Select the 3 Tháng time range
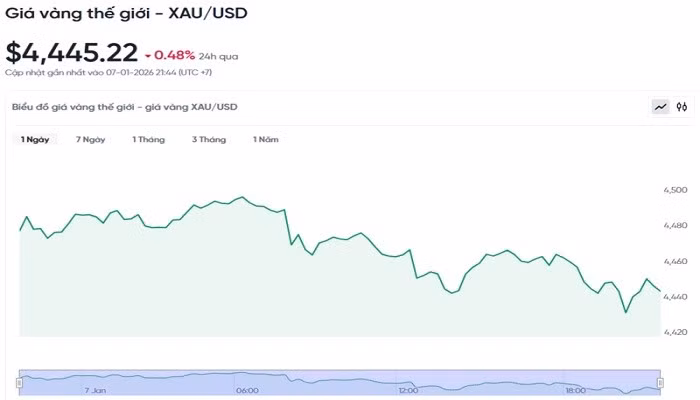This screenshot has height=400, width=700. click(209, 140)
